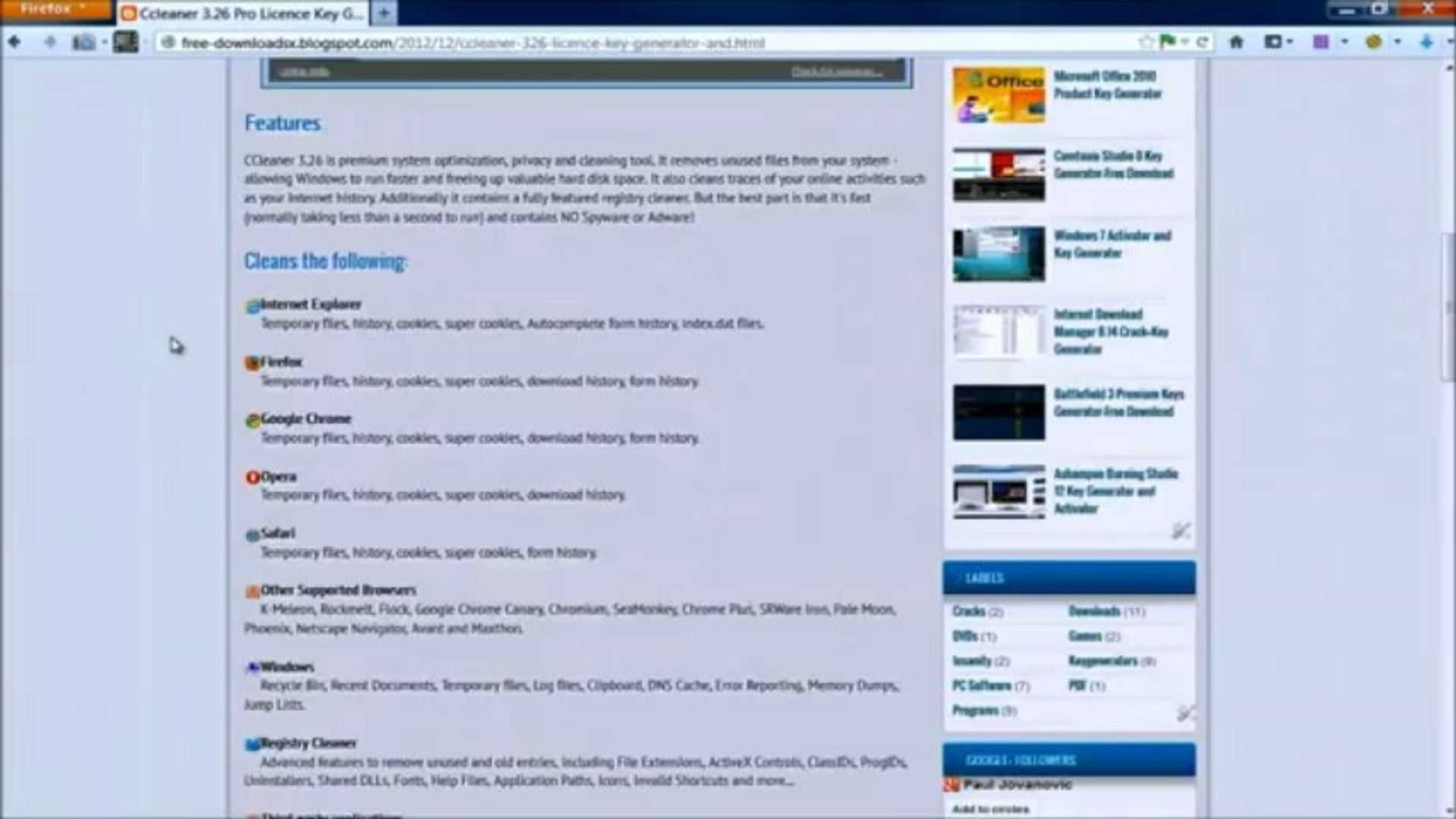Image resolution: width=1456 pixels, height=819 pixels.
Task: Expand the dropdown beside the purple add-on icon
Action: point(1345,43)
